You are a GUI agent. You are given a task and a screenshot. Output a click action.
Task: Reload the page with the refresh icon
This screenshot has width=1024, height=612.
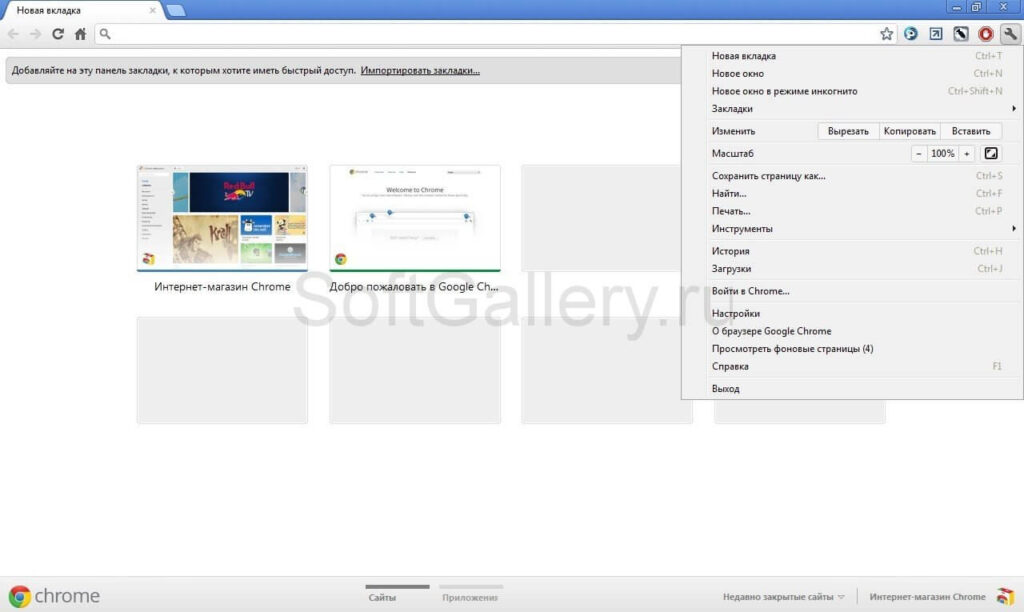point(57,34)
